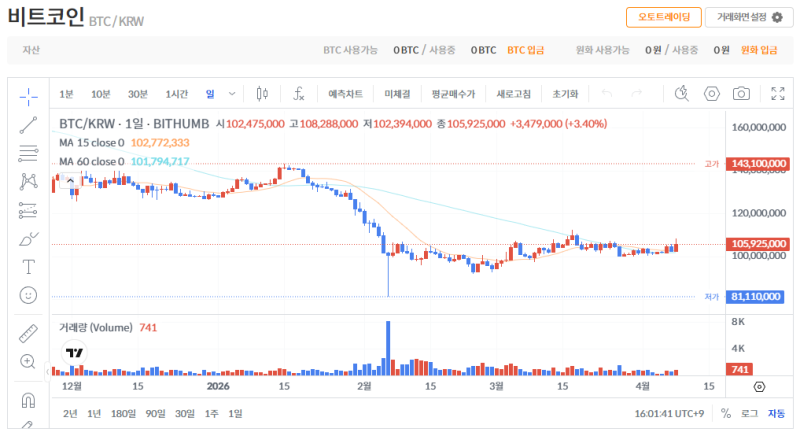Open the horizontal lines and Fibonacci tool
The image size is (800, 436).
[x=29, y=153]
